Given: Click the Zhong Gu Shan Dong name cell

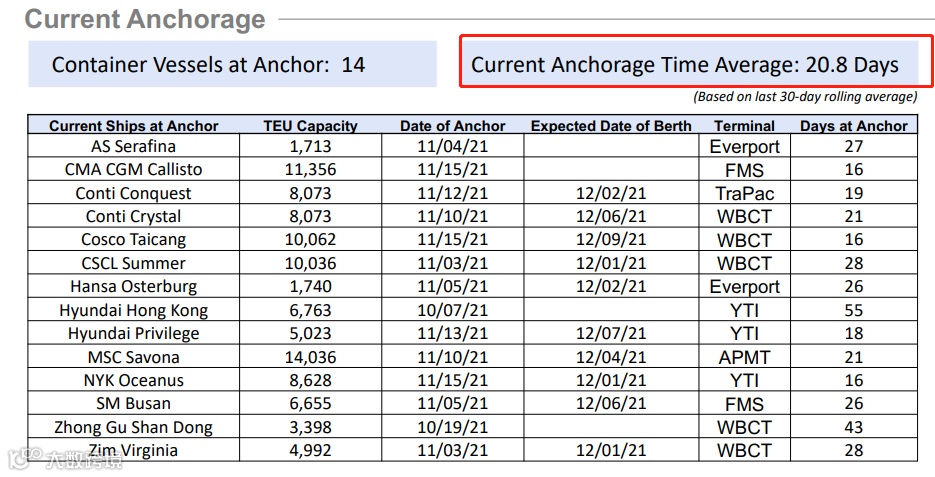Looking at the screenshot, I should [x=134, y=428].
